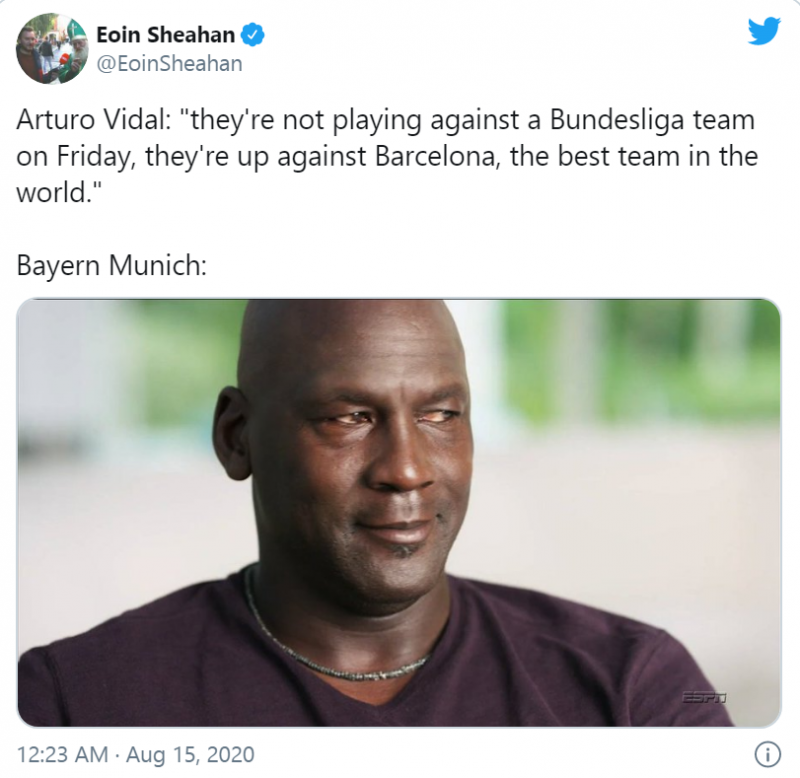Screen dimensions: 800x778
Task: Click the word "Barcelona" in tweet
Action: click(x=436, y=156)
